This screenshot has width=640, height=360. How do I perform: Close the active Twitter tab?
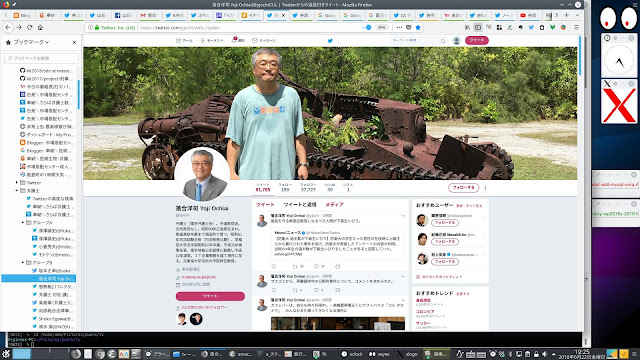[x=284, y=15]
